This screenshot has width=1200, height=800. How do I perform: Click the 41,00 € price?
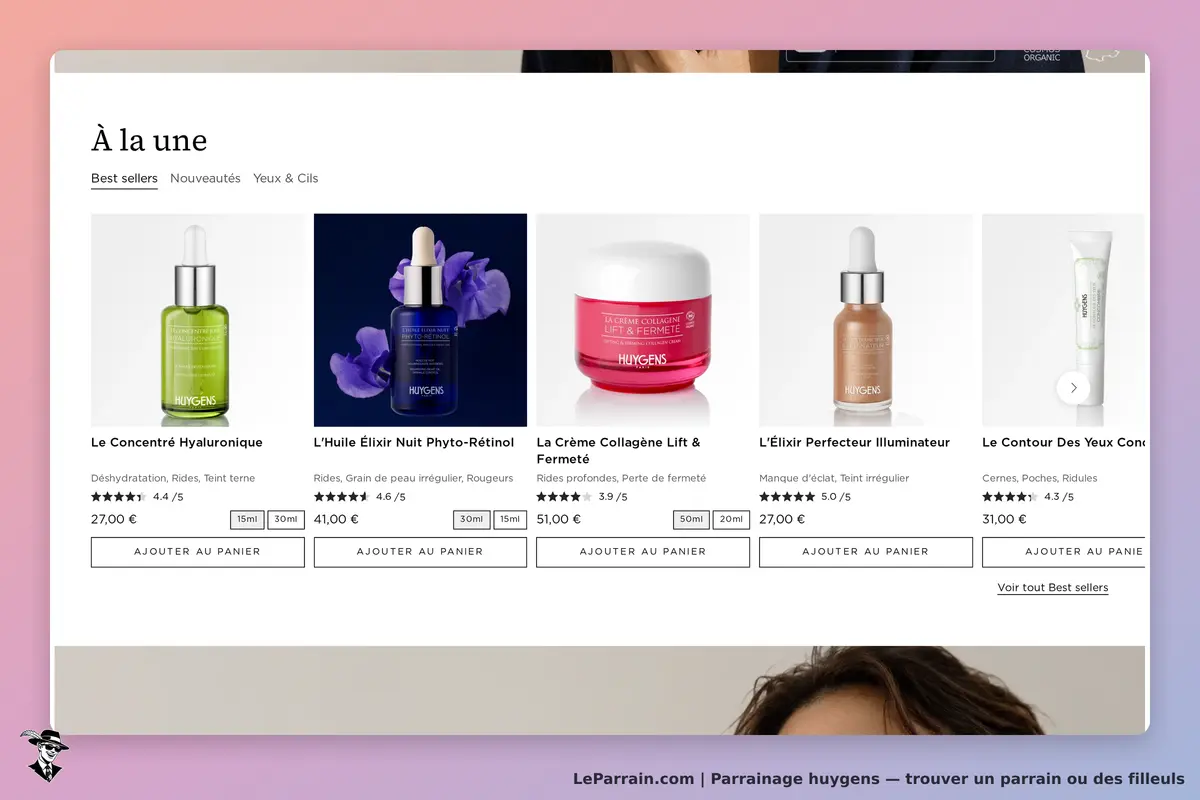[x=336, y=519]
